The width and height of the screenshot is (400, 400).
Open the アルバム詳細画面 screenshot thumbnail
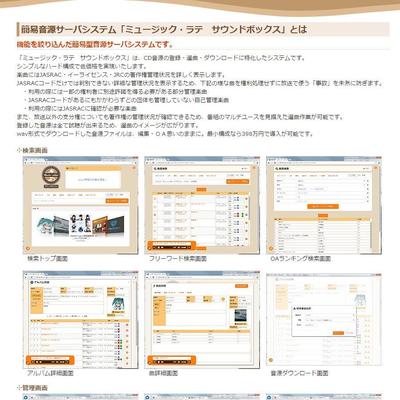tap(80, 319)
